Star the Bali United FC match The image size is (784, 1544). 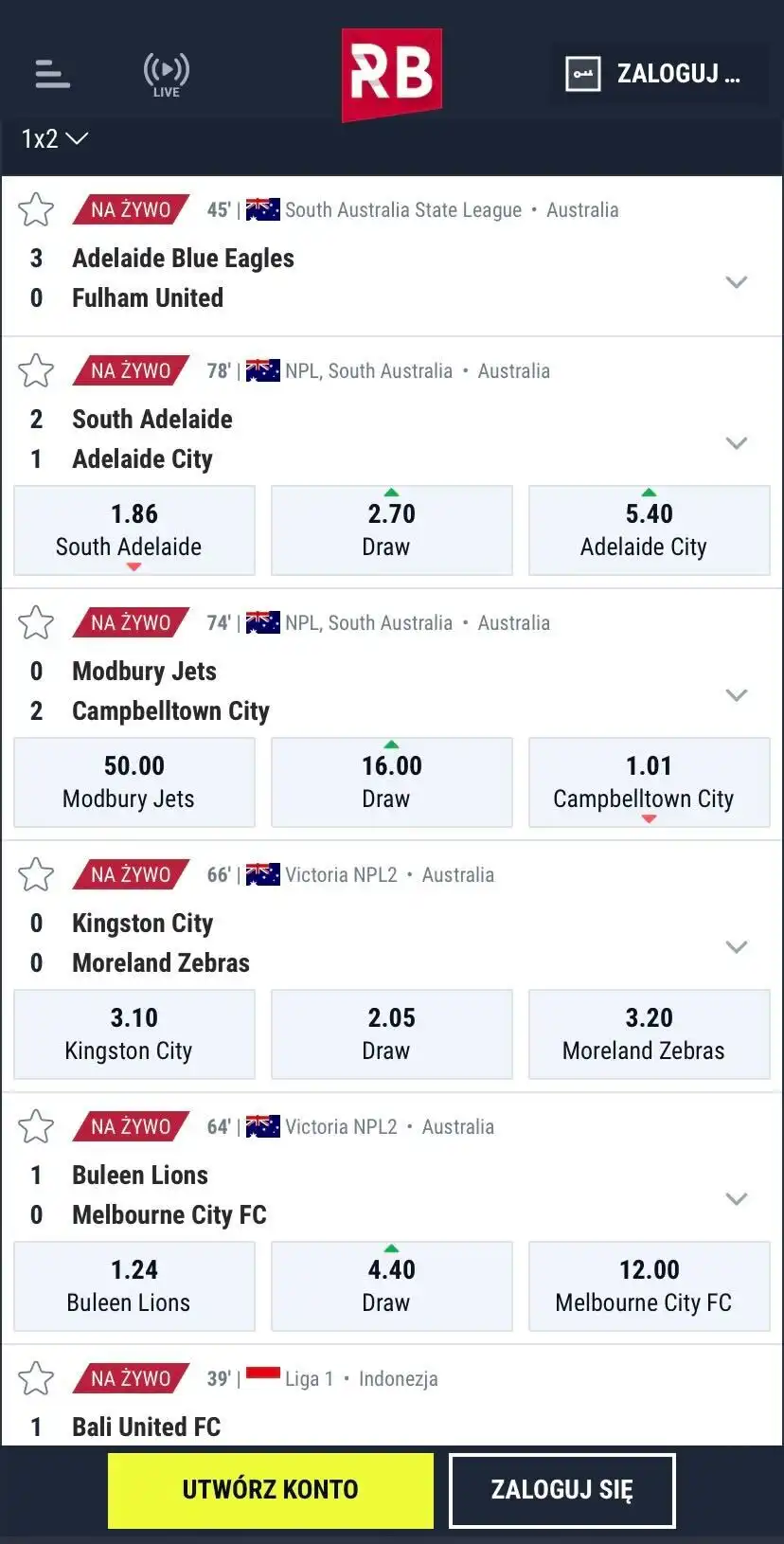[x=36, y=1378]
